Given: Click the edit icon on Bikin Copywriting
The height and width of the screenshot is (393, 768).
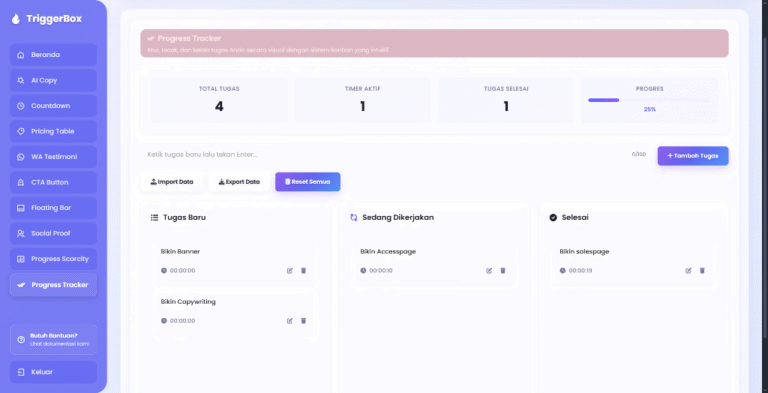Looking at the screenshot, I should pyautogui.click(x=289, y=321).
